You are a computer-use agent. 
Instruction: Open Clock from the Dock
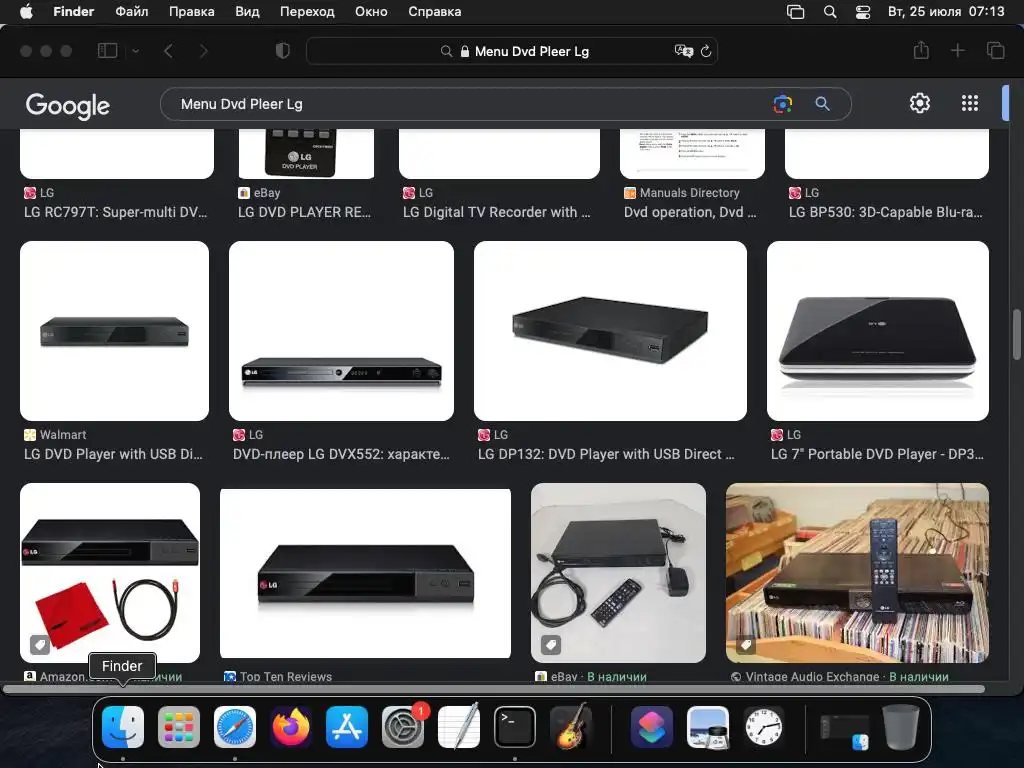763,727
